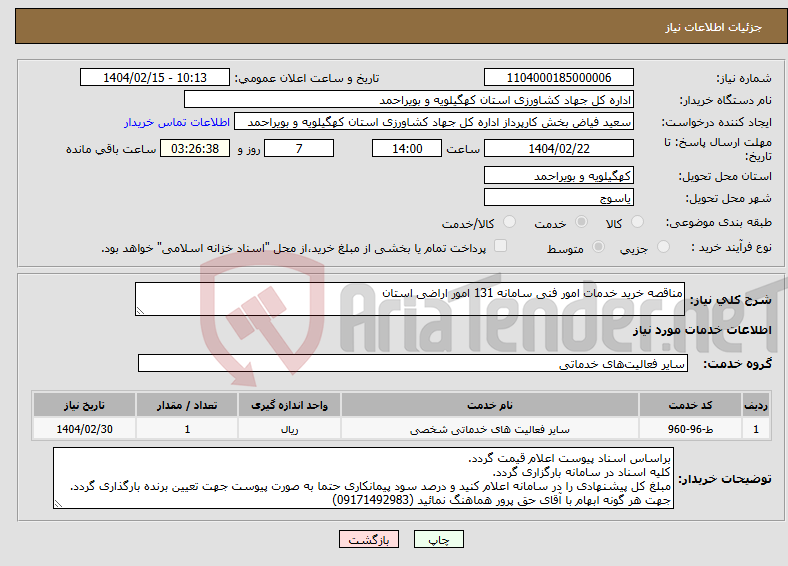Screen dimensions: 788x566
Task: Select the خدمت radio button
Action: coord(581,222)
